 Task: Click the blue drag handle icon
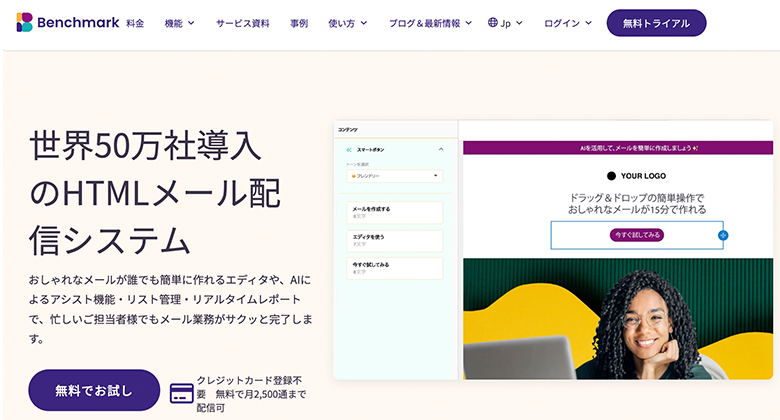[x=723, y=235]
